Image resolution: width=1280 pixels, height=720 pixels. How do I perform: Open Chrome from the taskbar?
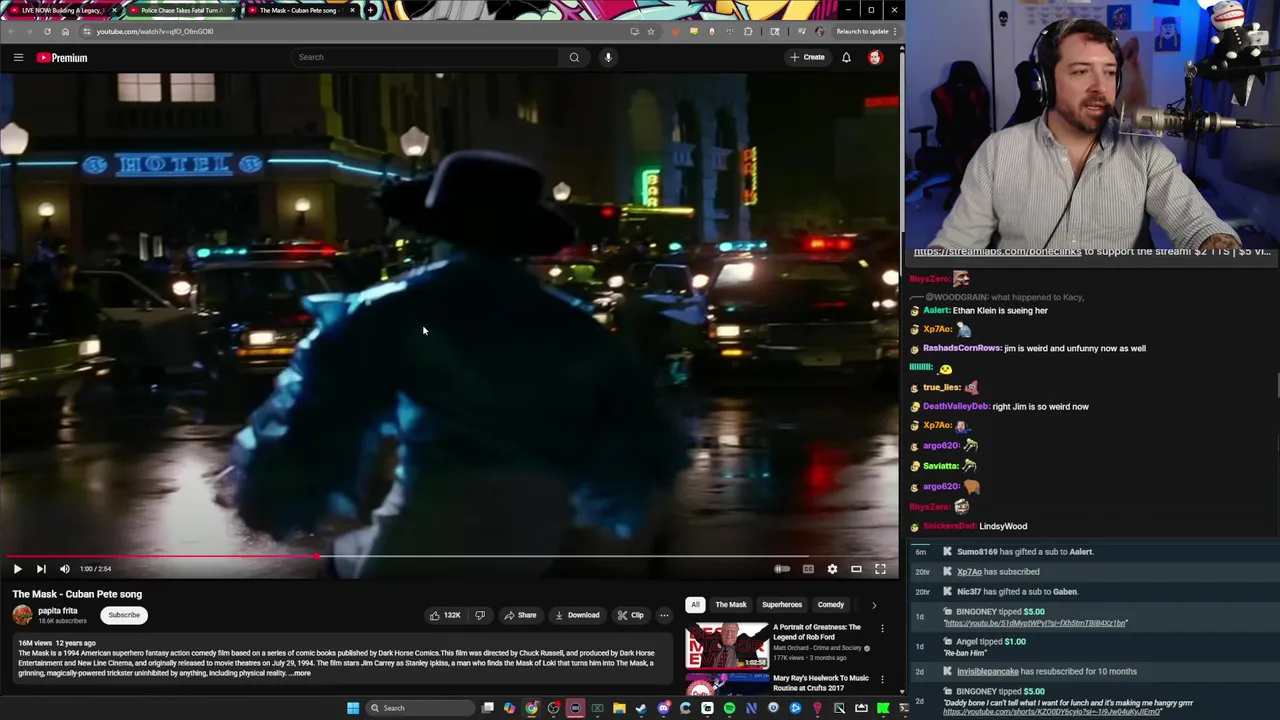point(531,708)
